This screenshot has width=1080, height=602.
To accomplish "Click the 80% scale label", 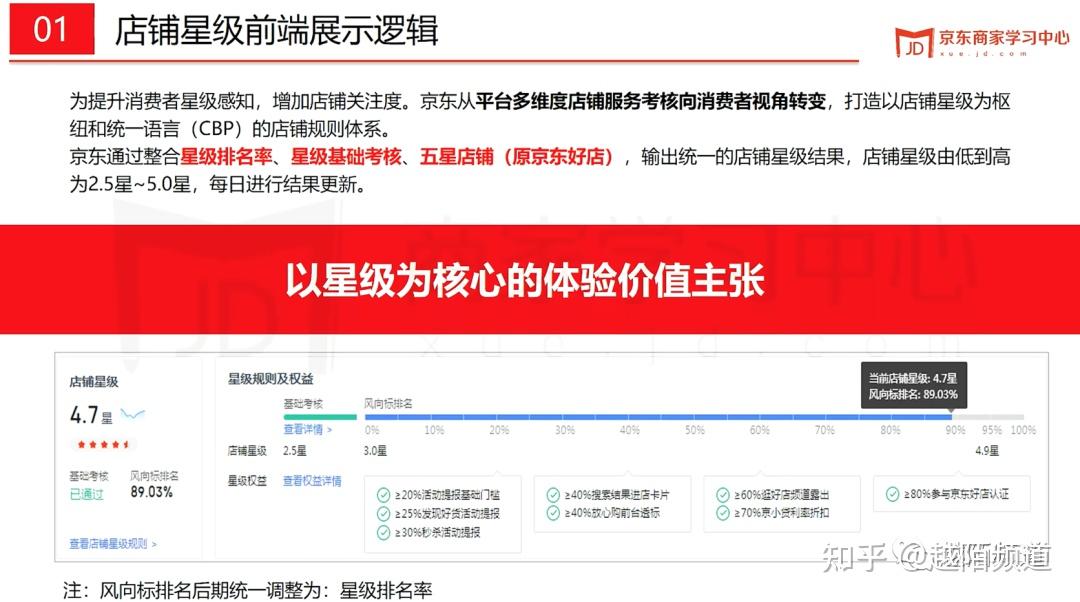I will [890, 430].
